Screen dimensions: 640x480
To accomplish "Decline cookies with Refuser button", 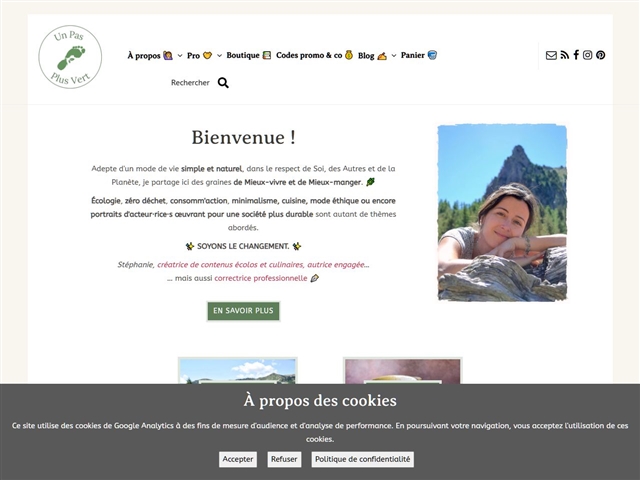I will 284,459.
